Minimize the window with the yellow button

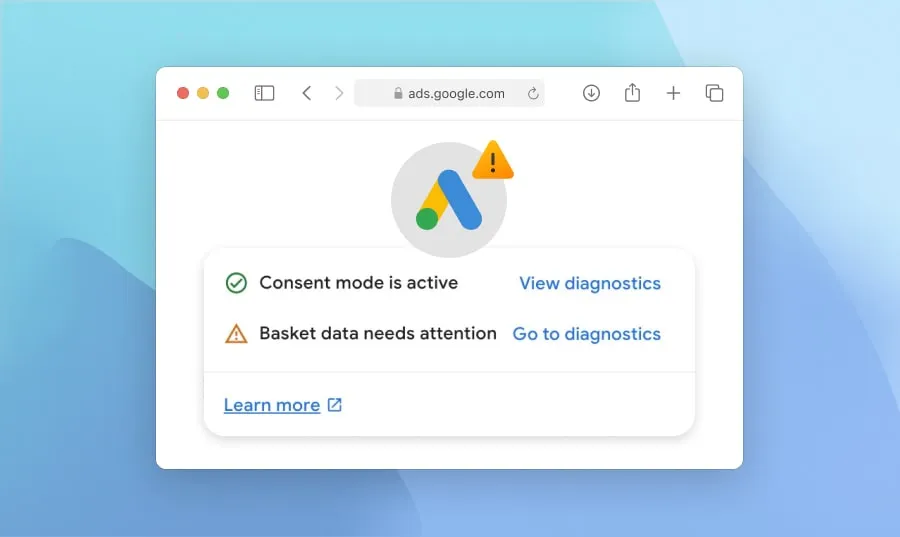tap(203, 93)
